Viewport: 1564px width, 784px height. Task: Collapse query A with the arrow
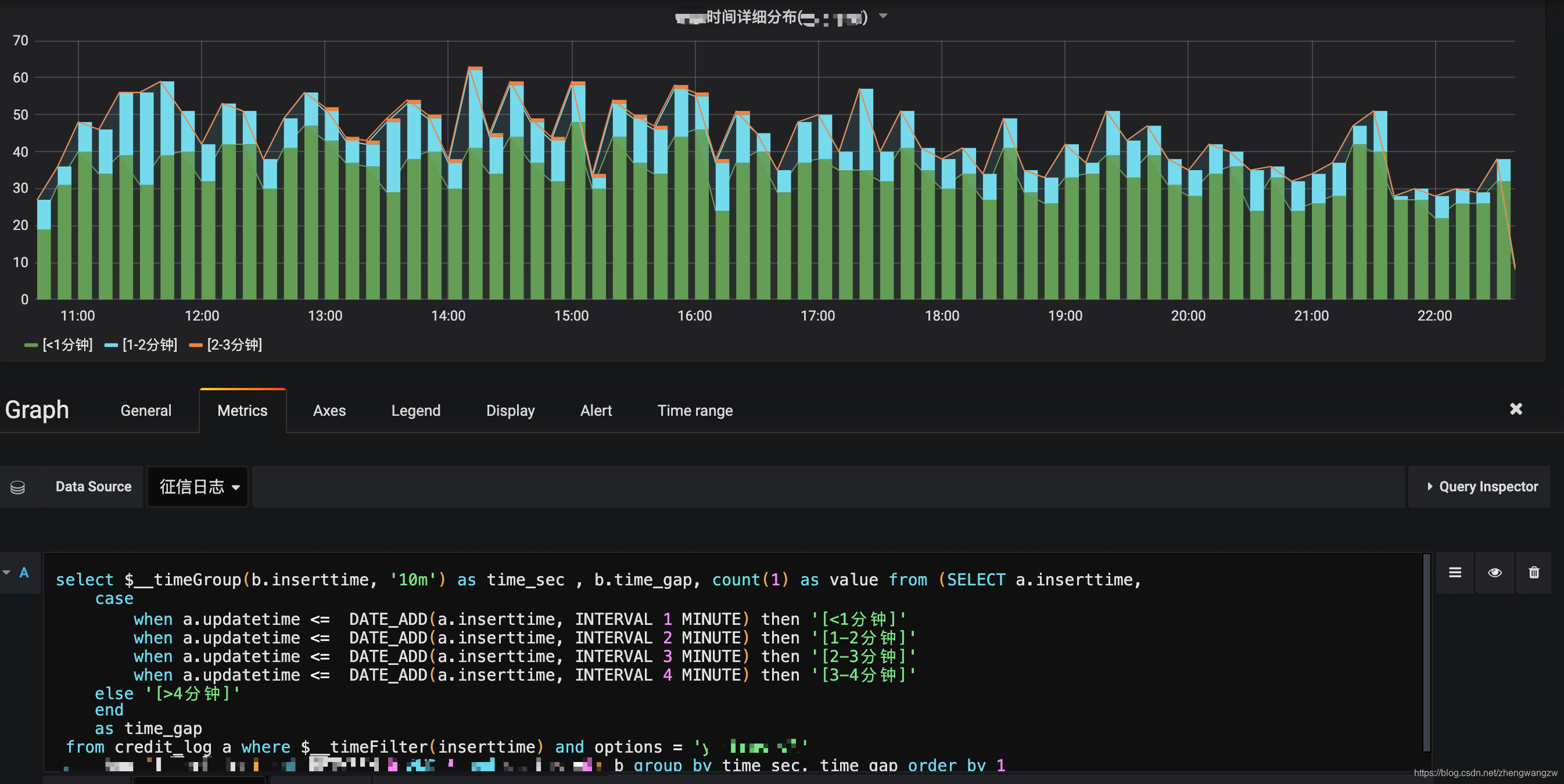coord(6,572)
